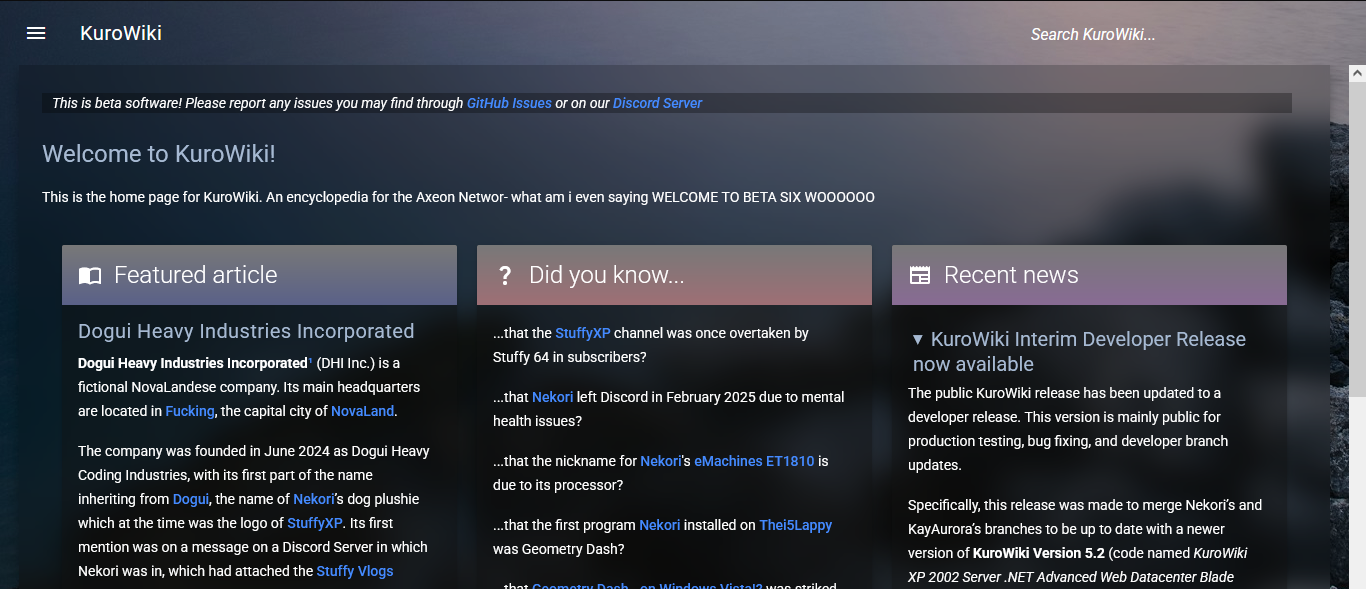
Task: Open the eMachines ET1810 link
Action: [x=755, y=461]
